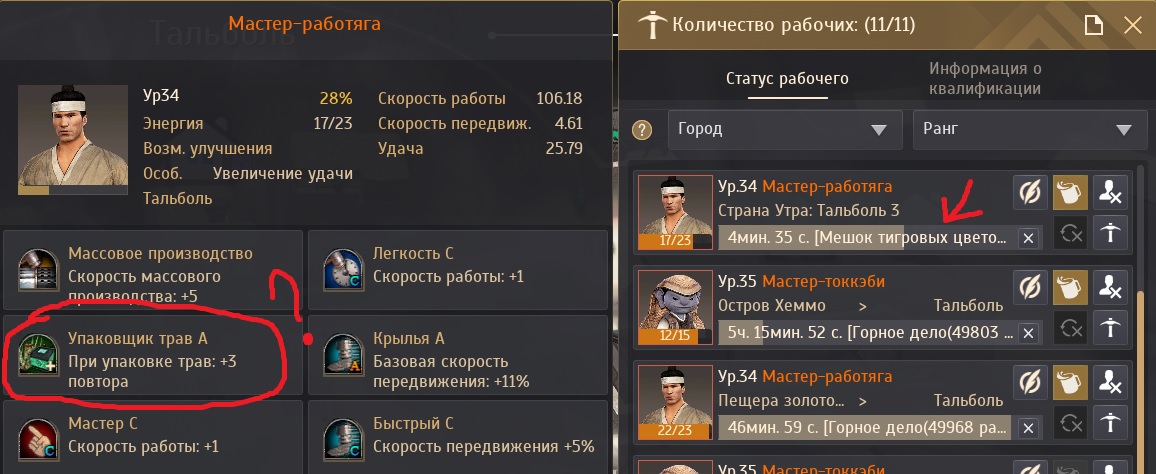Click the Массовое производство skill icon
This screenshot has width=1156, height=474.
coord(37,271)
